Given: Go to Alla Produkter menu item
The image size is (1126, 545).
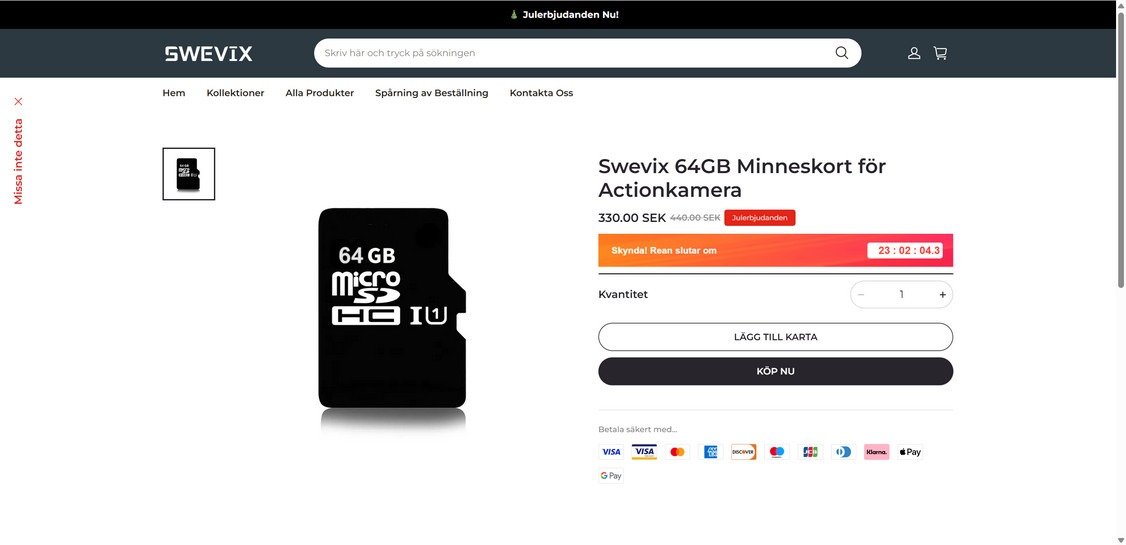Looking at the screenshot, I should (320, 93).
